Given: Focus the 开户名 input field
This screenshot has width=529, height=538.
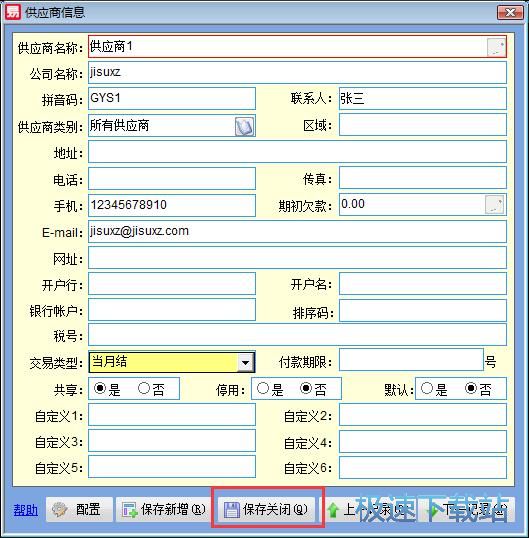Looking at the screenshot, I should point(423,283).
